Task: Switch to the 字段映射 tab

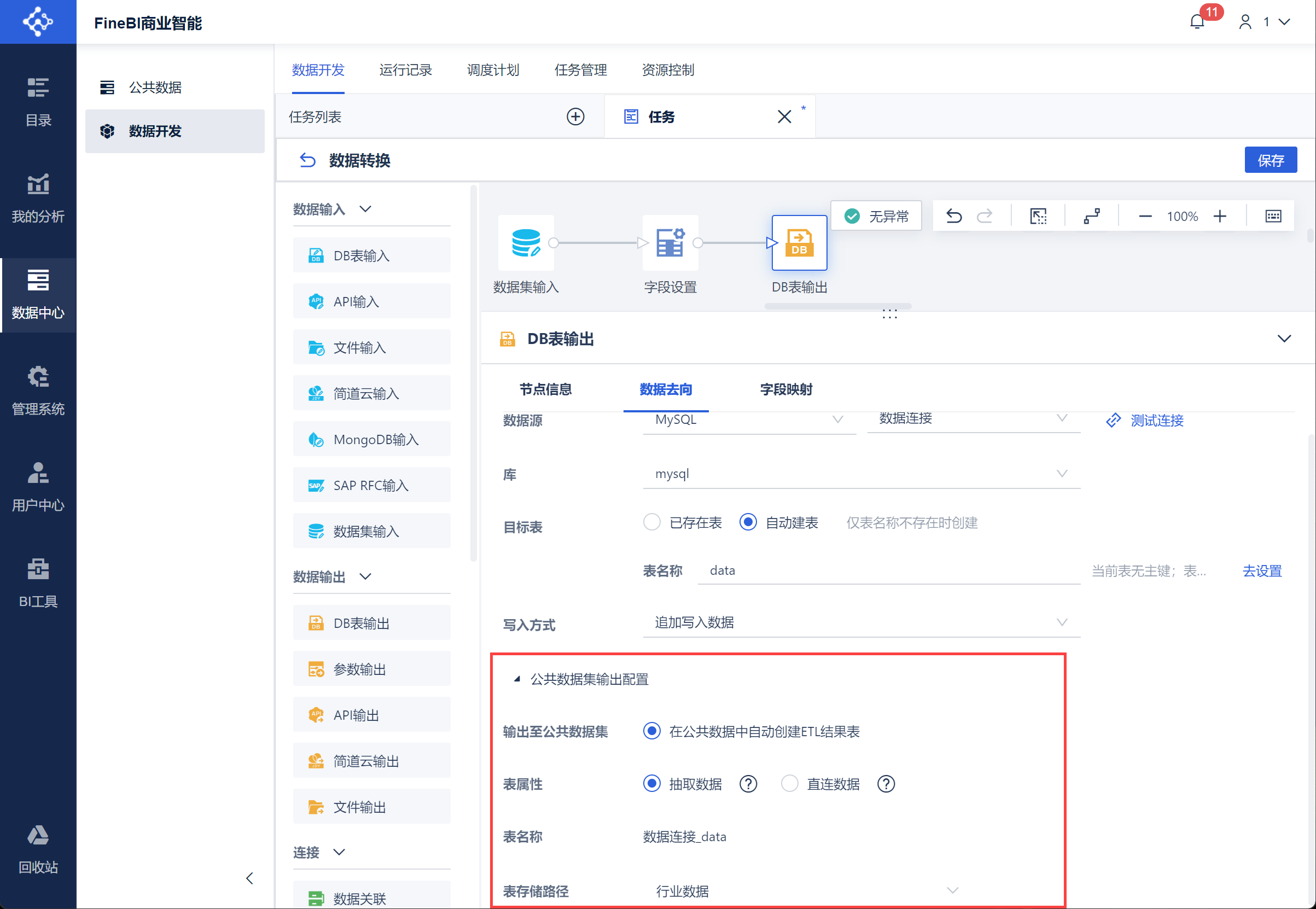Action: click(786, 389)
